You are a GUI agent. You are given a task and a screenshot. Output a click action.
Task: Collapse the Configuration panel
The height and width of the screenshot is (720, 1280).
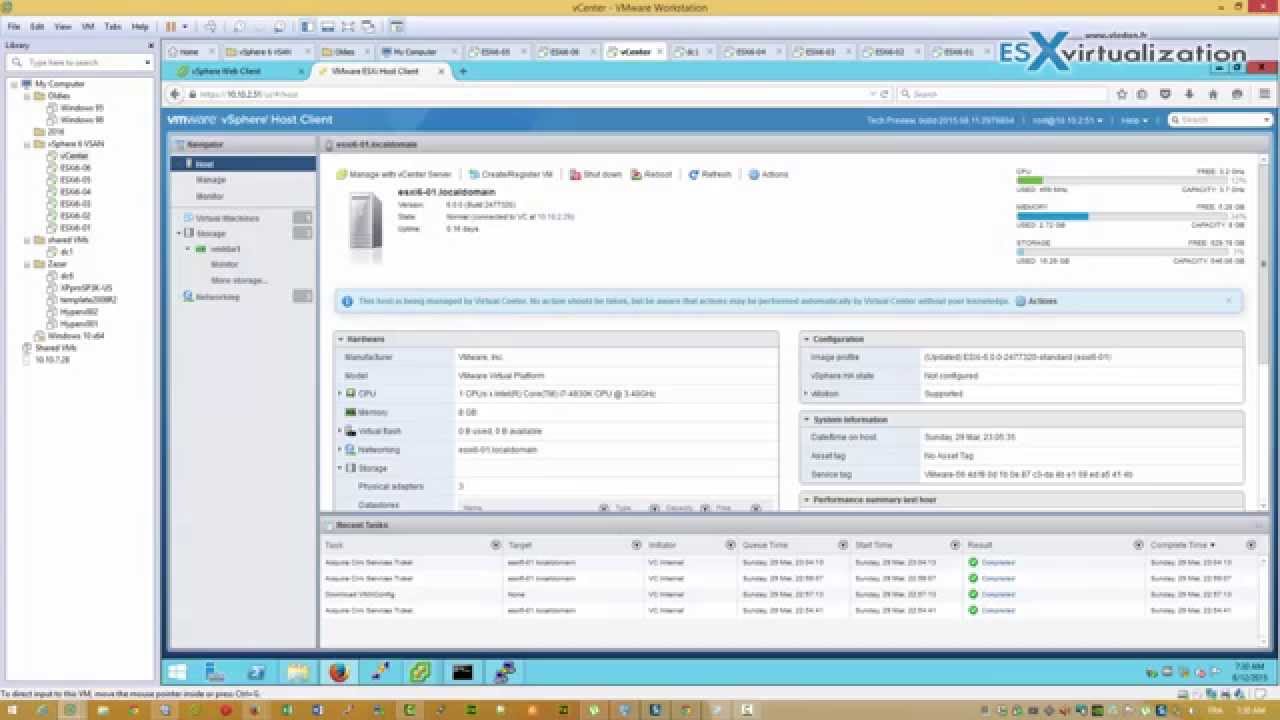[x=807, y=339]
